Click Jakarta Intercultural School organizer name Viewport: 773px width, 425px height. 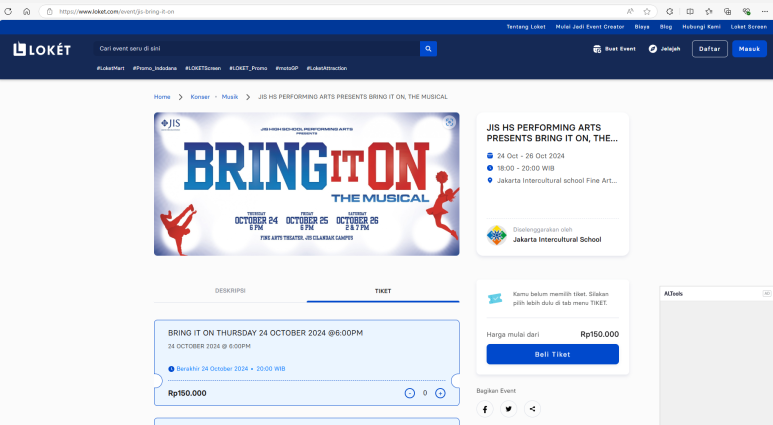click(557, 240)
